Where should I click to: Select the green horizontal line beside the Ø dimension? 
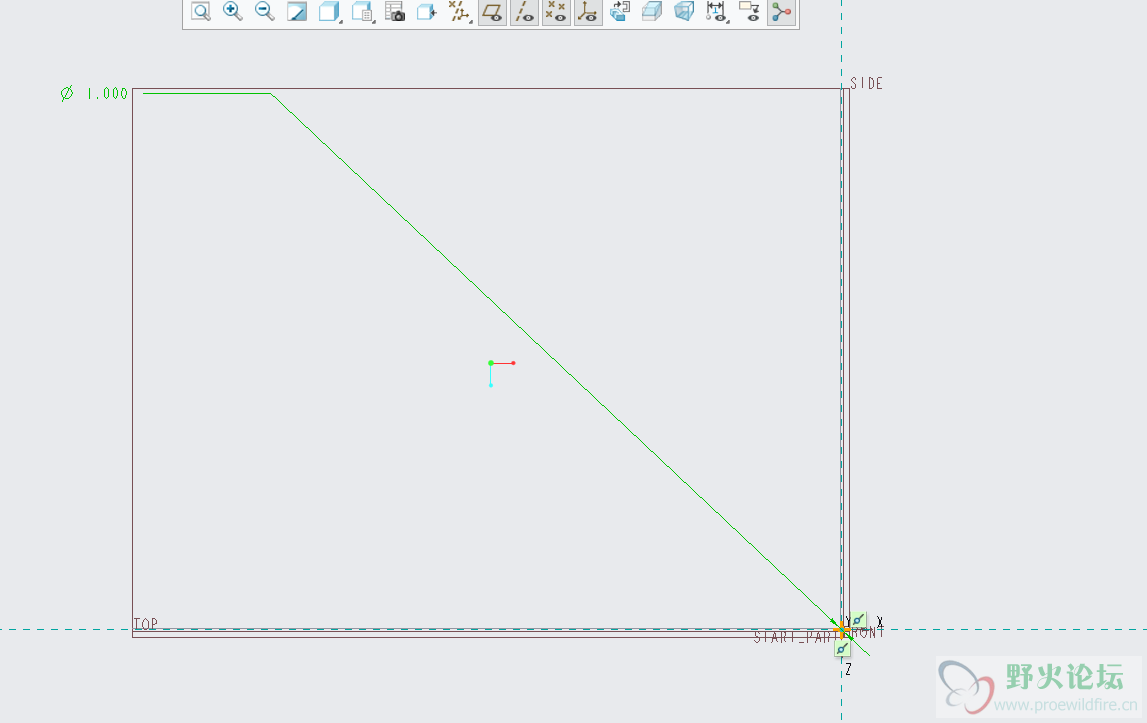[207, 94]
